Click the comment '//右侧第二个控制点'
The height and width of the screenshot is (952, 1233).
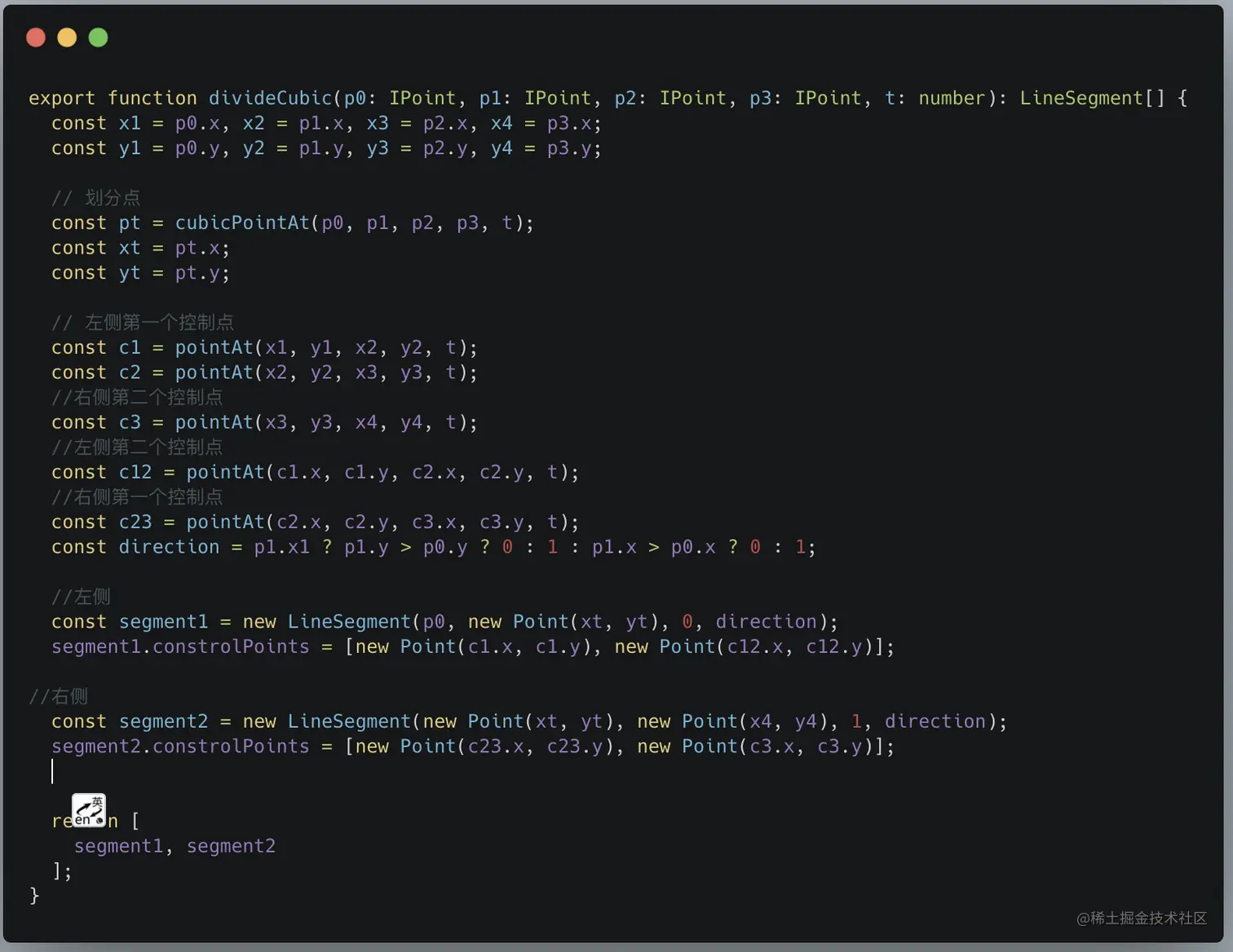pos(137,397)
